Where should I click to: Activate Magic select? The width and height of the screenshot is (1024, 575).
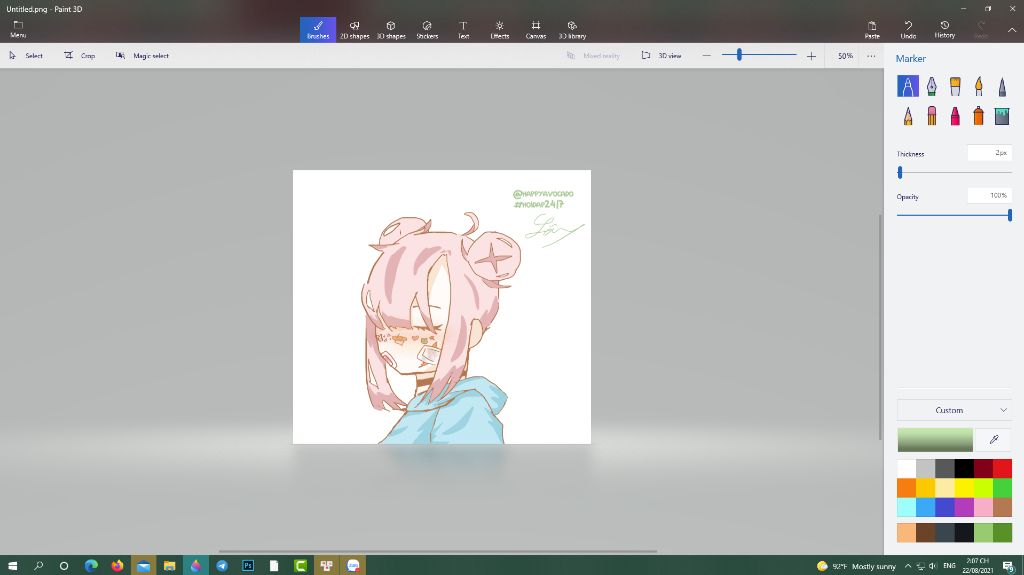point(142,56)
